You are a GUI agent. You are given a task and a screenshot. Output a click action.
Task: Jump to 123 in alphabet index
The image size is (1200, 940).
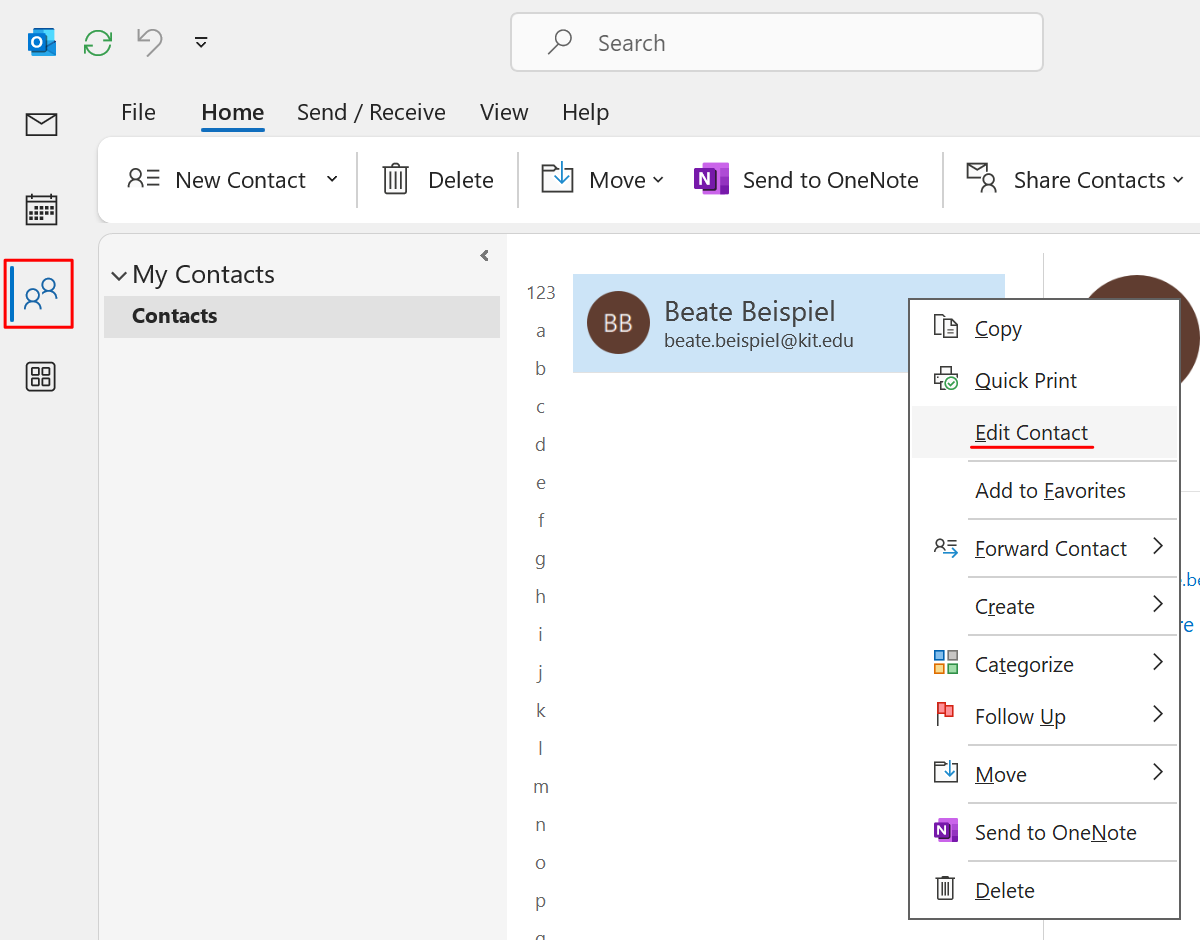click(541, 293)
